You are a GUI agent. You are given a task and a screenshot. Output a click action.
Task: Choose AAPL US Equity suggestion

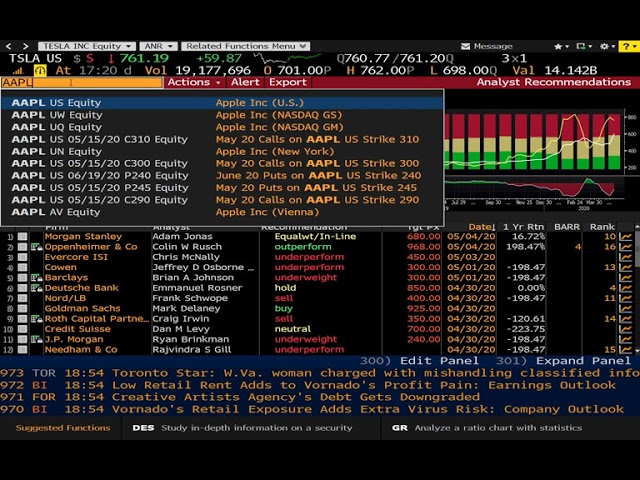tap(222, 103)
